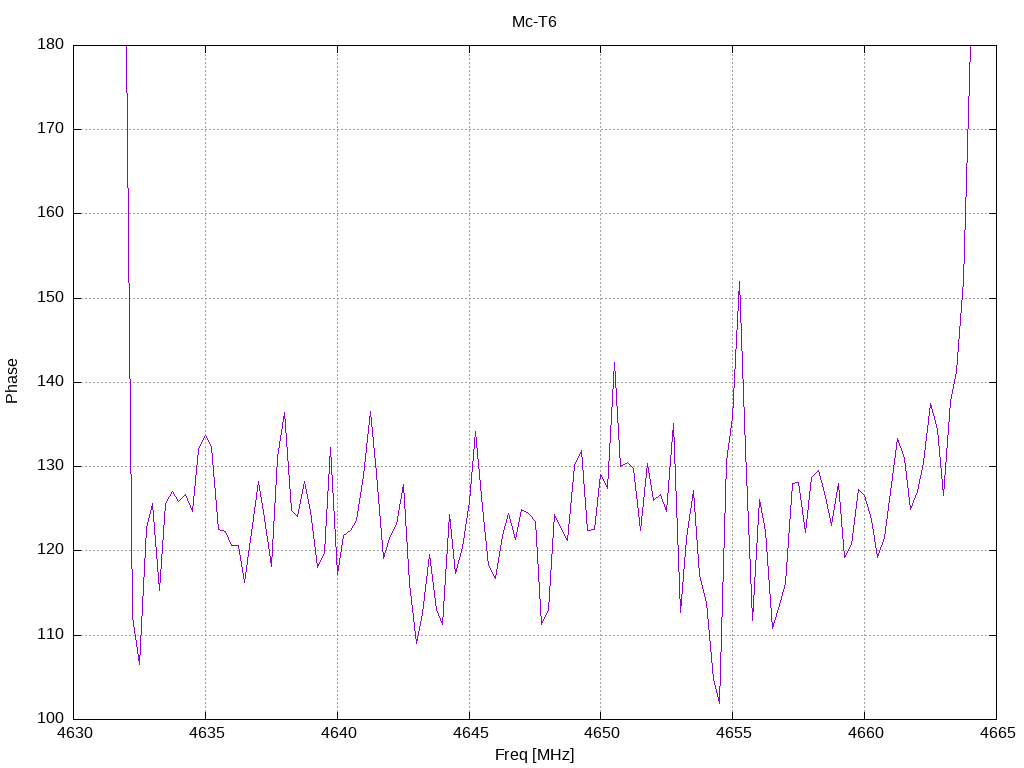Screen dimensions: 1024x768
Task: Click the Phase y-axis label
Action: (12, 381)
